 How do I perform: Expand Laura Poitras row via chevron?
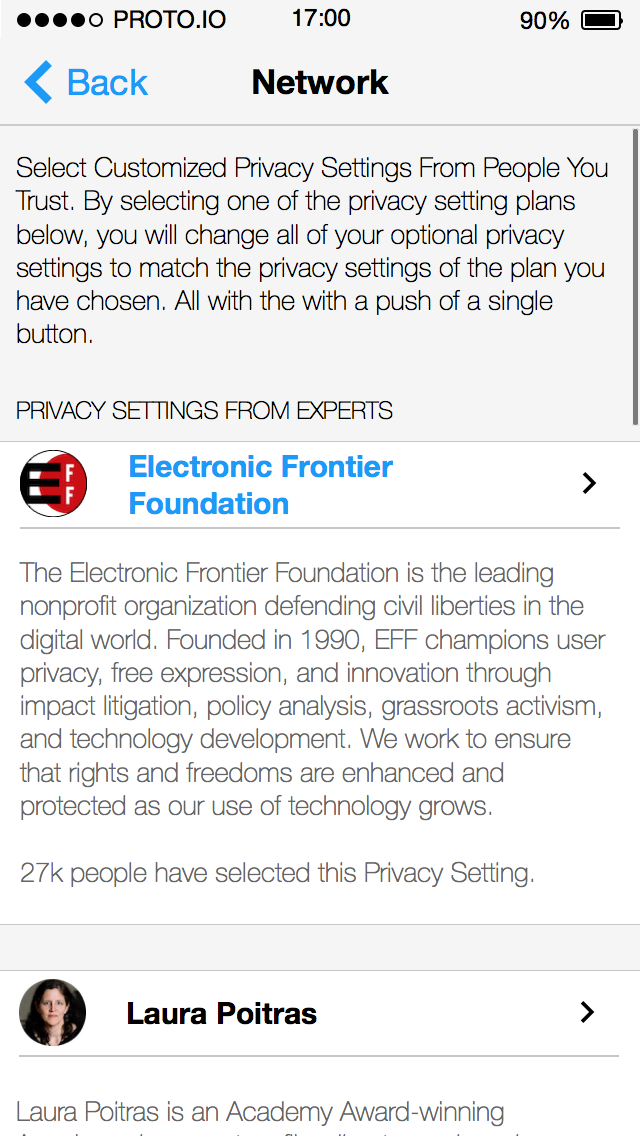pyautogui.click(x=588, y=1012)
